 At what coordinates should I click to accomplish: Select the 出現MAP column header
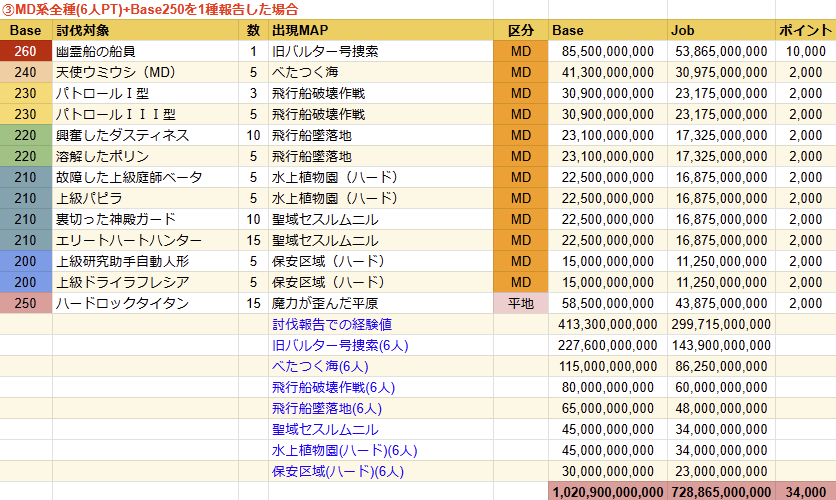(x=381, y=30)
